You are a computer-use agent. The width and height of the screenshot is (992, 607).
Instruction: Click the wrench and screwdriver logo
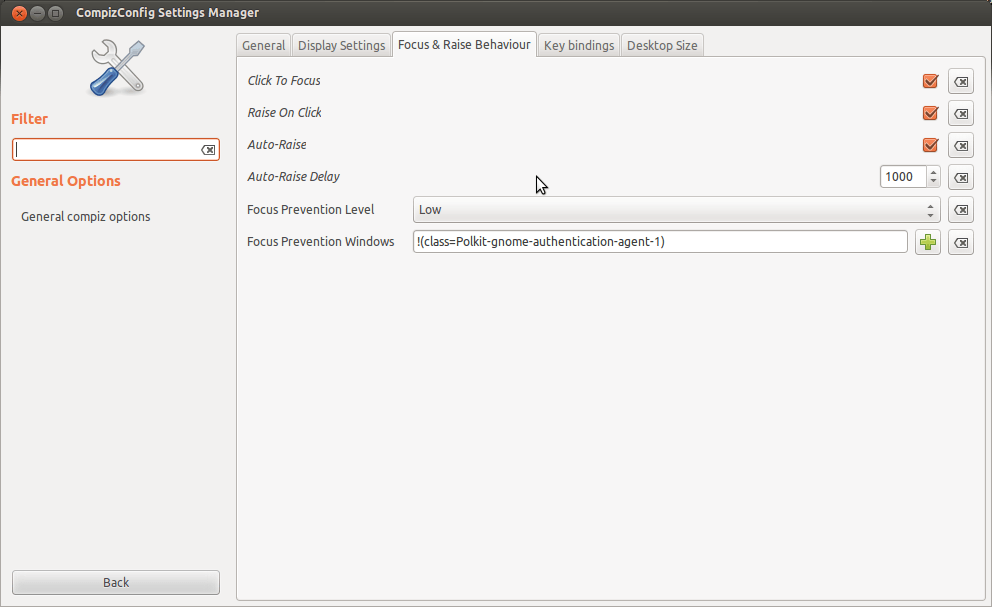pos(118,68)
